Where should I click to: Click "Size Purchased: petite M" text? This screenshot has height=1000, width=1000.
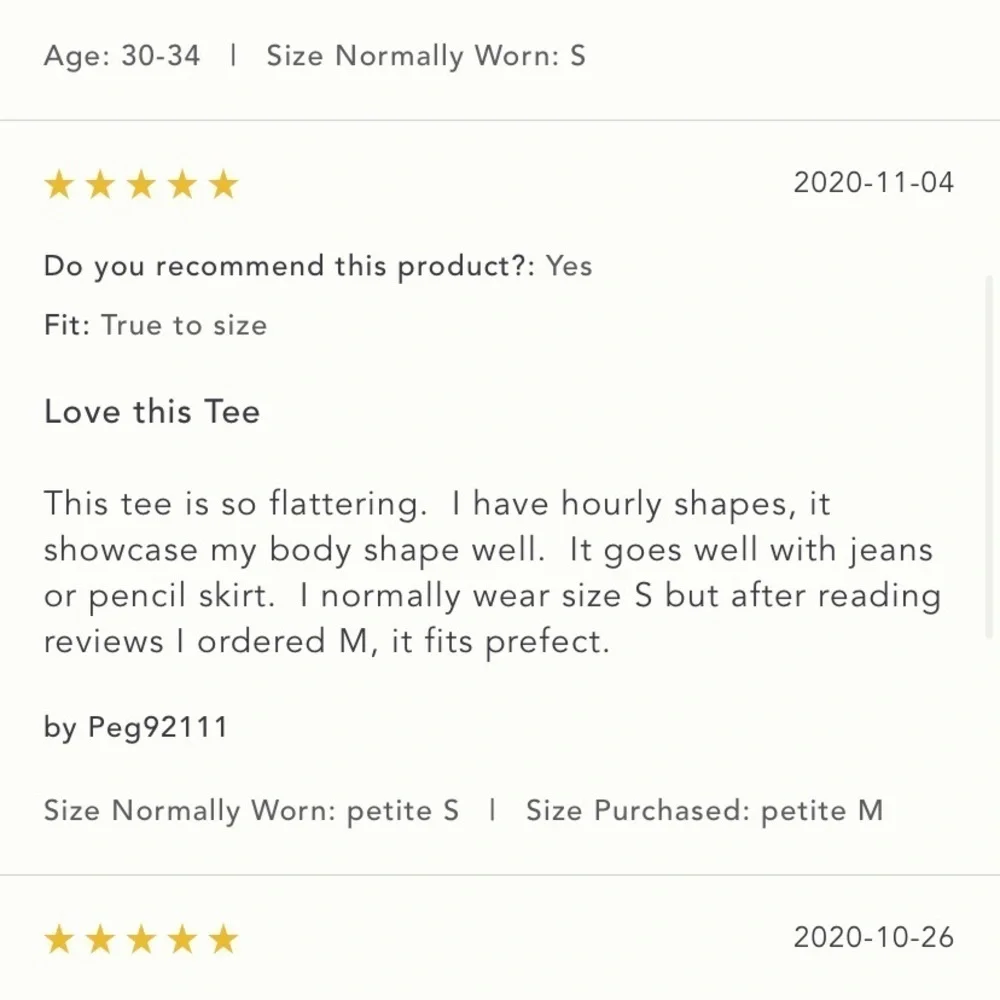704,810
